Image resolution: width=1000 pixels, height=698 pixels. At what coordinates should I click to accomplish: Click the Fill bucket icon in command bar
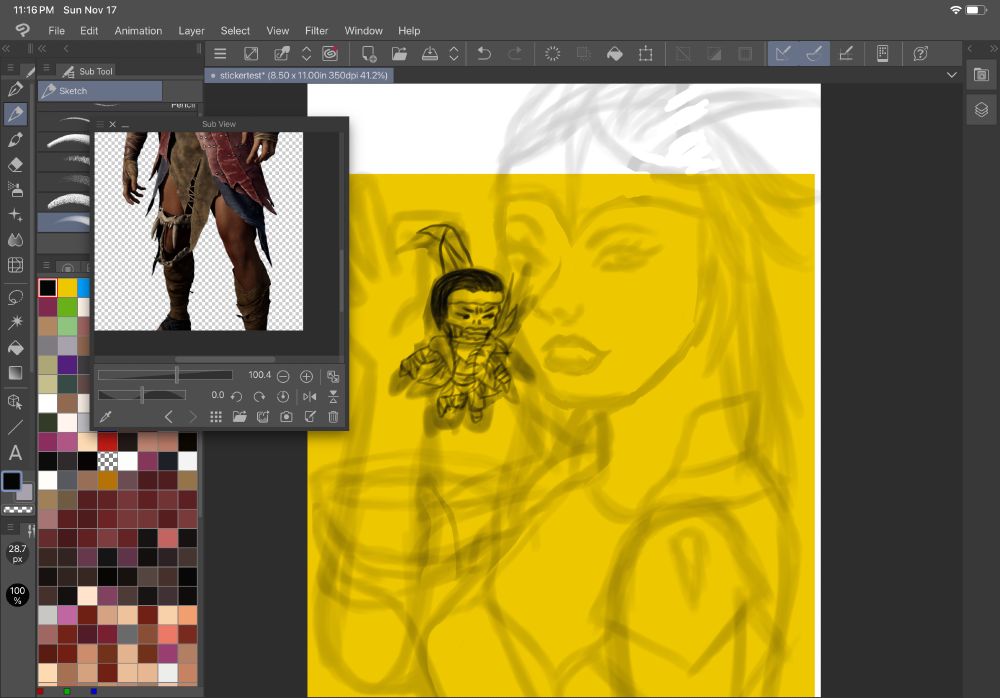click(615, 54)
